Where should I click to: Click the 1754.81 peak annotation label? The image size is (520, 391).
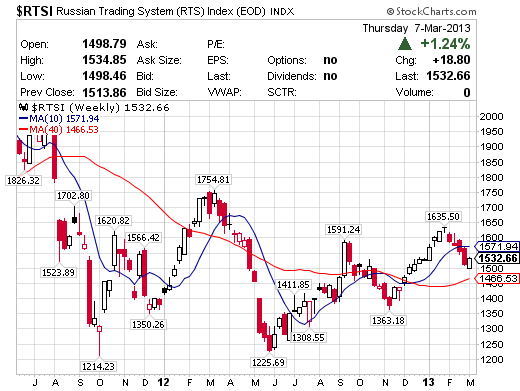click(x=213, y=180)
